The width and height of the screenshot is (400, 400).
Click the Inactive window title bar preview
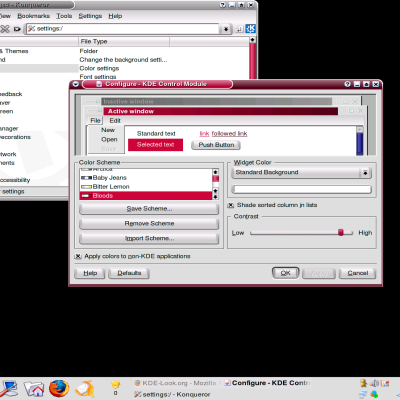(217, 101)
